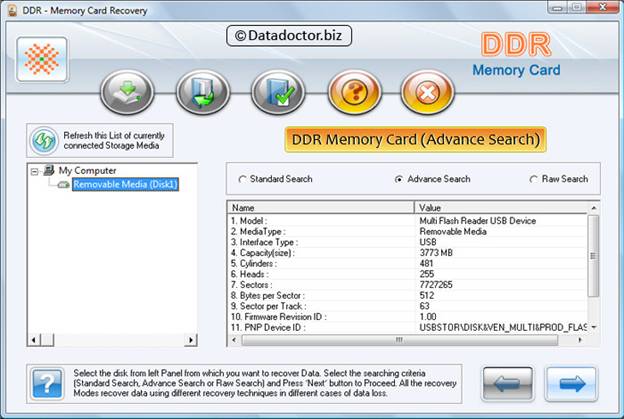Click the '6. Heads :' row name
Image resolution: width=624 pixels, height=419 pixels.
pos(250,274)
